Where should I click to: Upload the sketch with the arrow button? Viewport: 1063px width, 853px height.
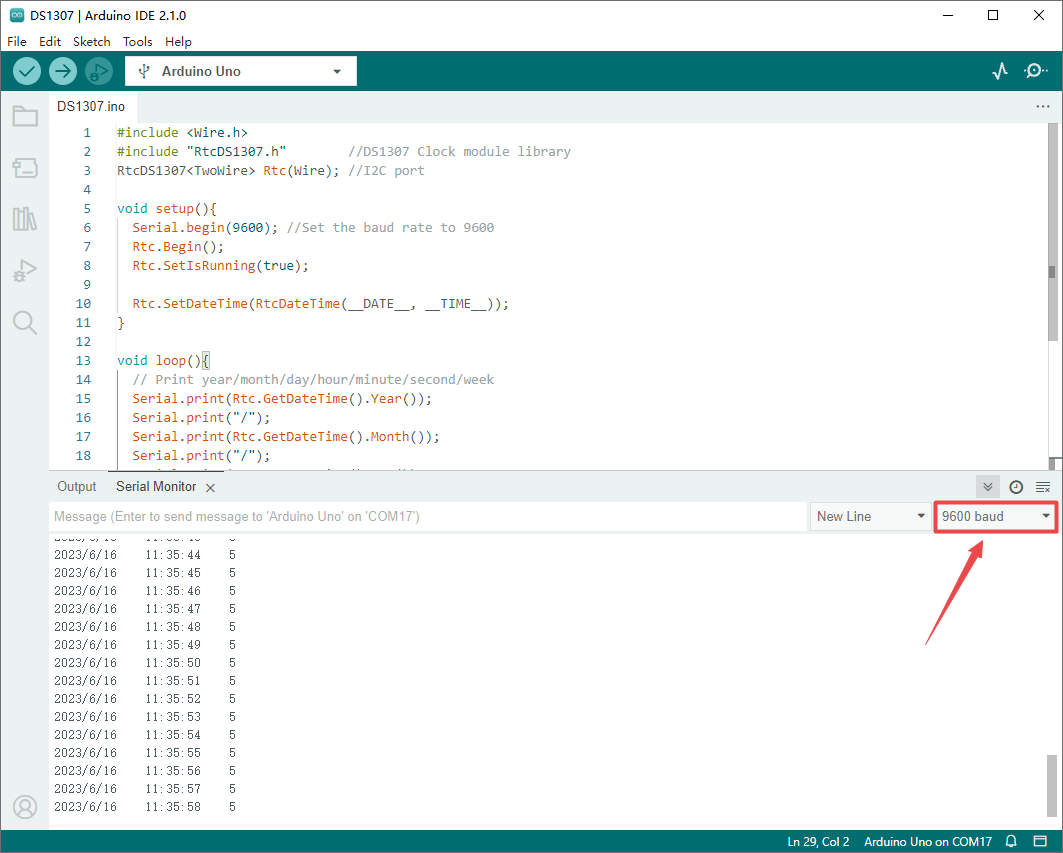(63, 71)
